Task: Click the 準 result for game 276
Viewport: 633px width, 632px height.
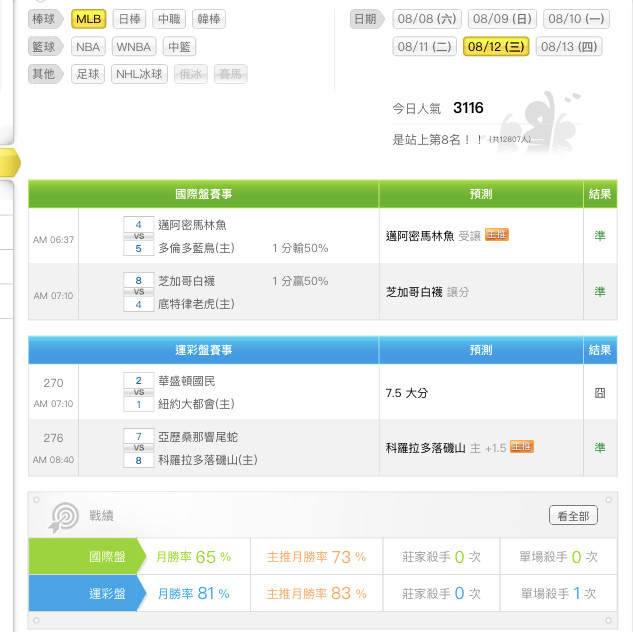Action: [600, 448]
